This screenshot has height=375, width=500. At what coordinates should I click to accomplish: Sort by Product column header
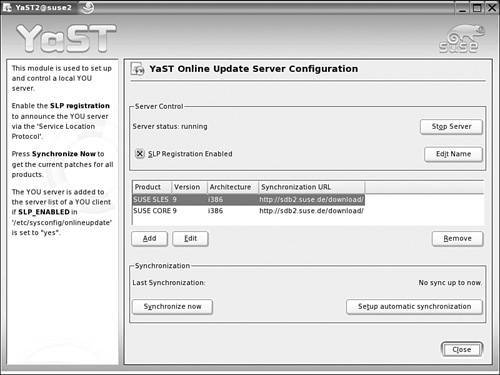(152, 187)
